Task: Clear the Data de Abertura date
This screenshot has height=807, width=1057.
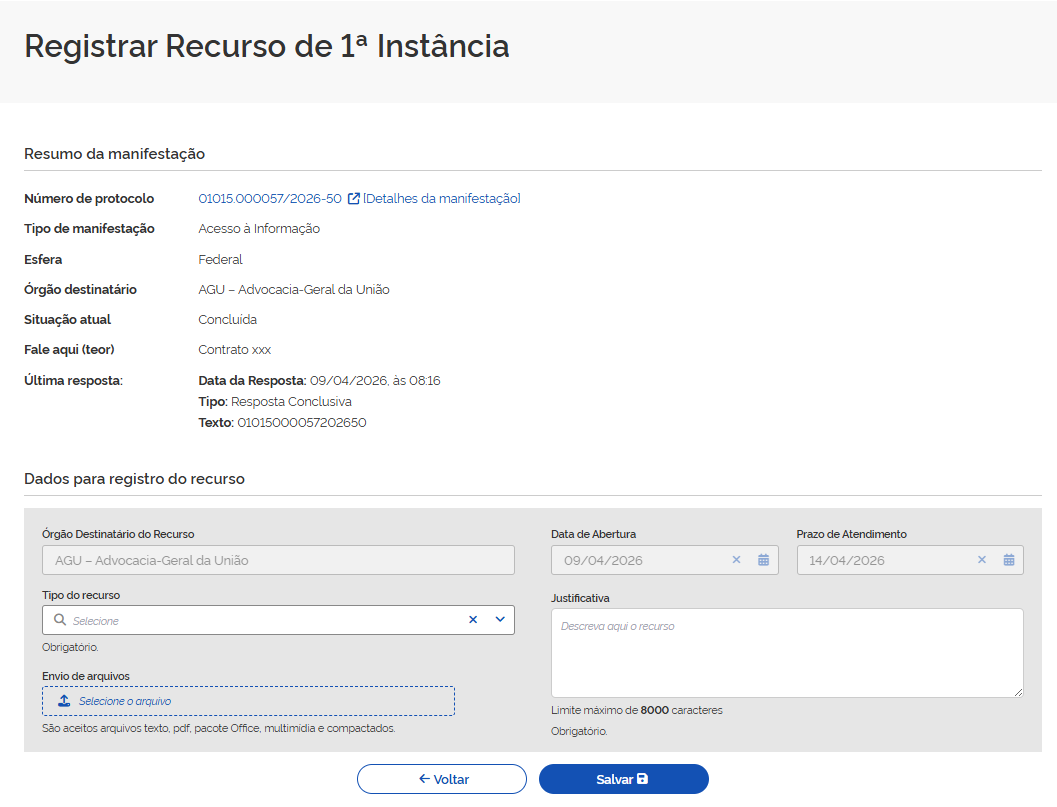Action: (x=736, y=560)
